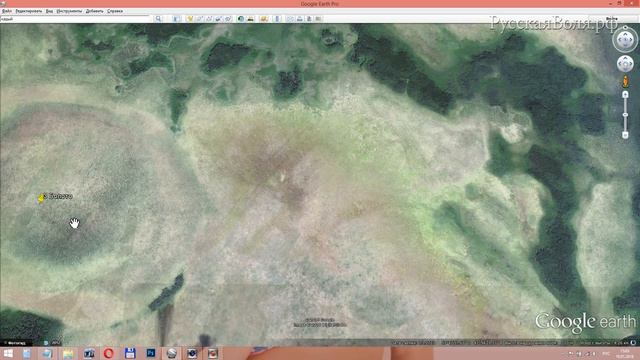Open the Добавить menu
This screenshot has width=640, height=360.
pos(94,11)
